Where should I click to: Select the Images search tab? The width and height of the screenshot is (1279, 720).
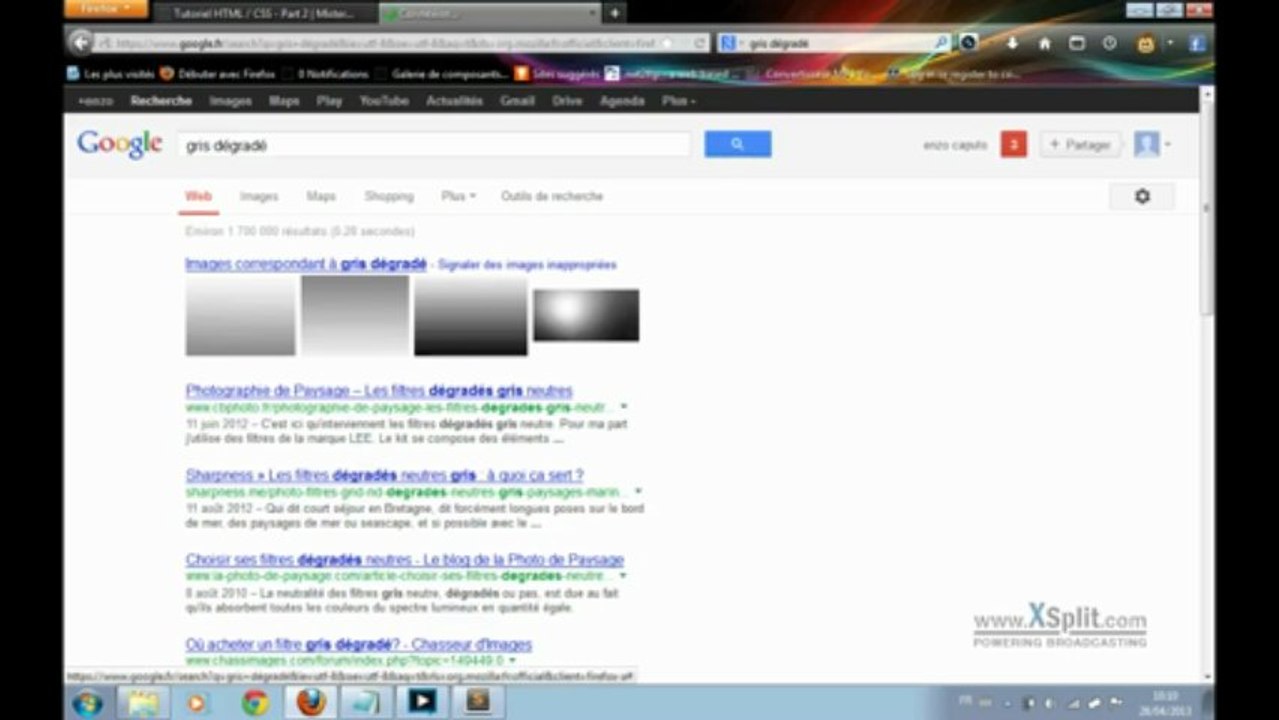[x=259, y=196]
